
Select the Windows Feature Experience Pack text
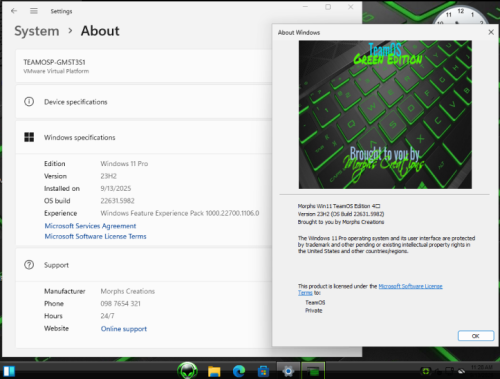pos(180,213)
